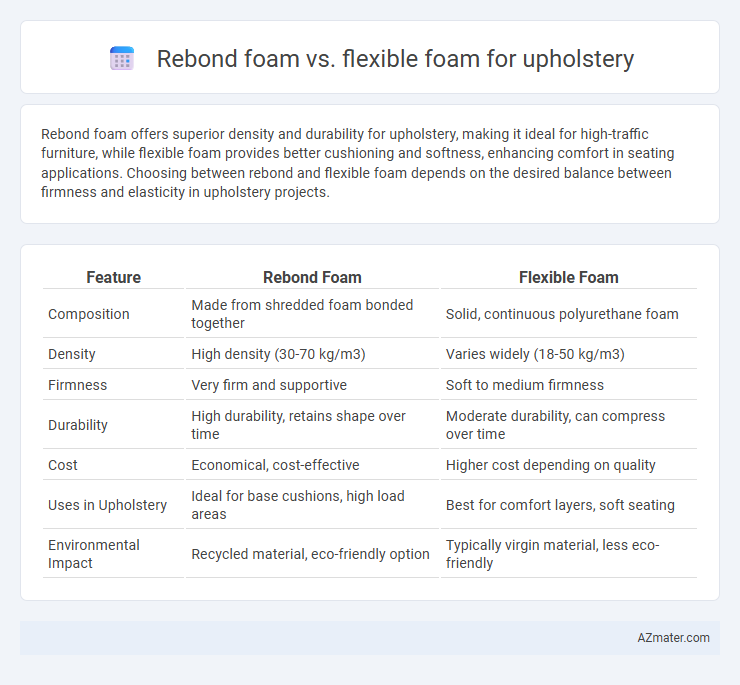
Task: Click 'Ideal for base cushions, high load areas' cell
Action: [x=312, y=505]
